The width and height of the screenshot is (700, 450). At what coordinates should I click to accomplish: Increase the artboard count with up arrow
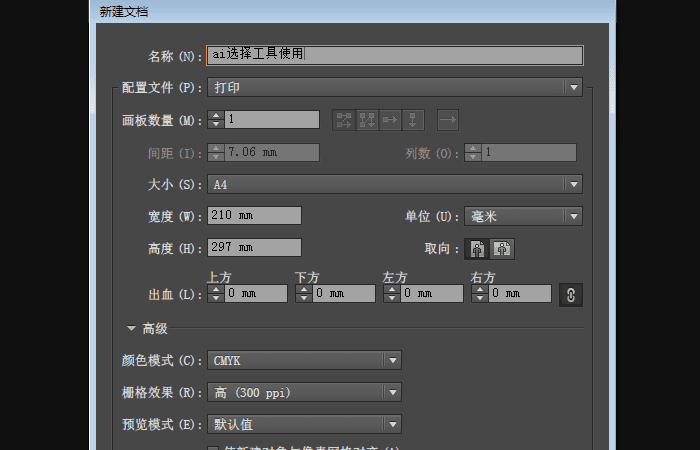click(216, 115)
